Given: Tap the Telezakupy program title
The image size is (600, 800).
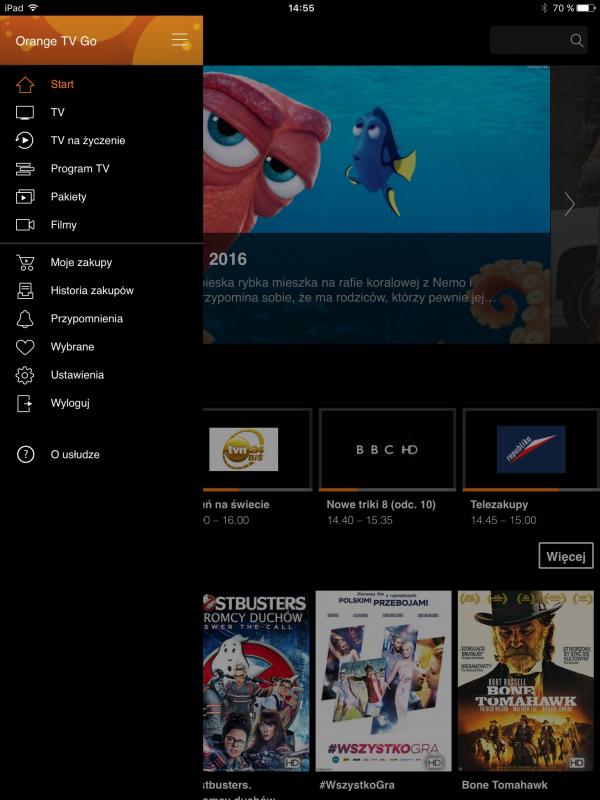Looking at the screenshot, I should click(499, 505).
